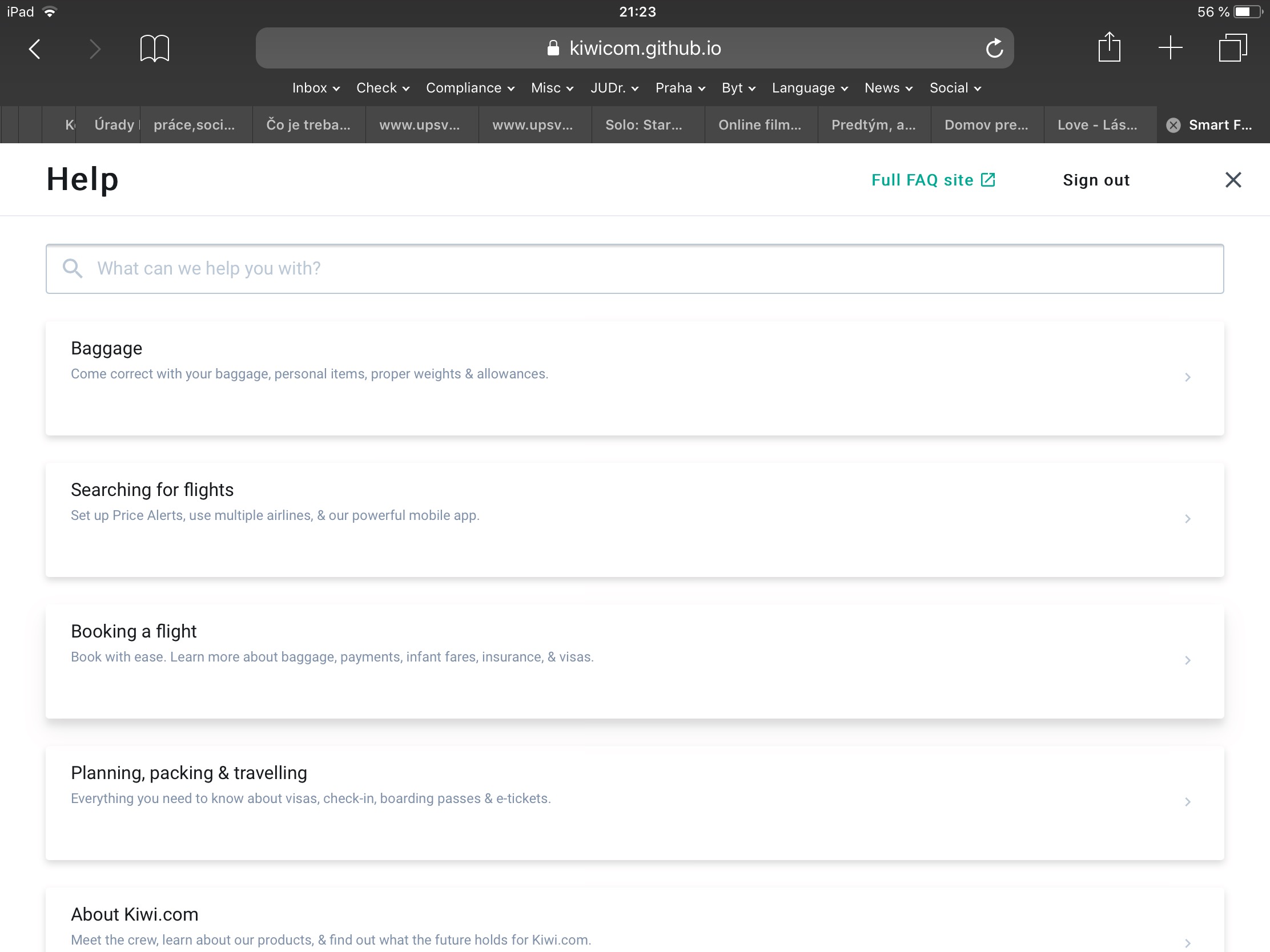Close the 'Smart F...' tab
This screenshot has height=952, width=1270.
1173,124
